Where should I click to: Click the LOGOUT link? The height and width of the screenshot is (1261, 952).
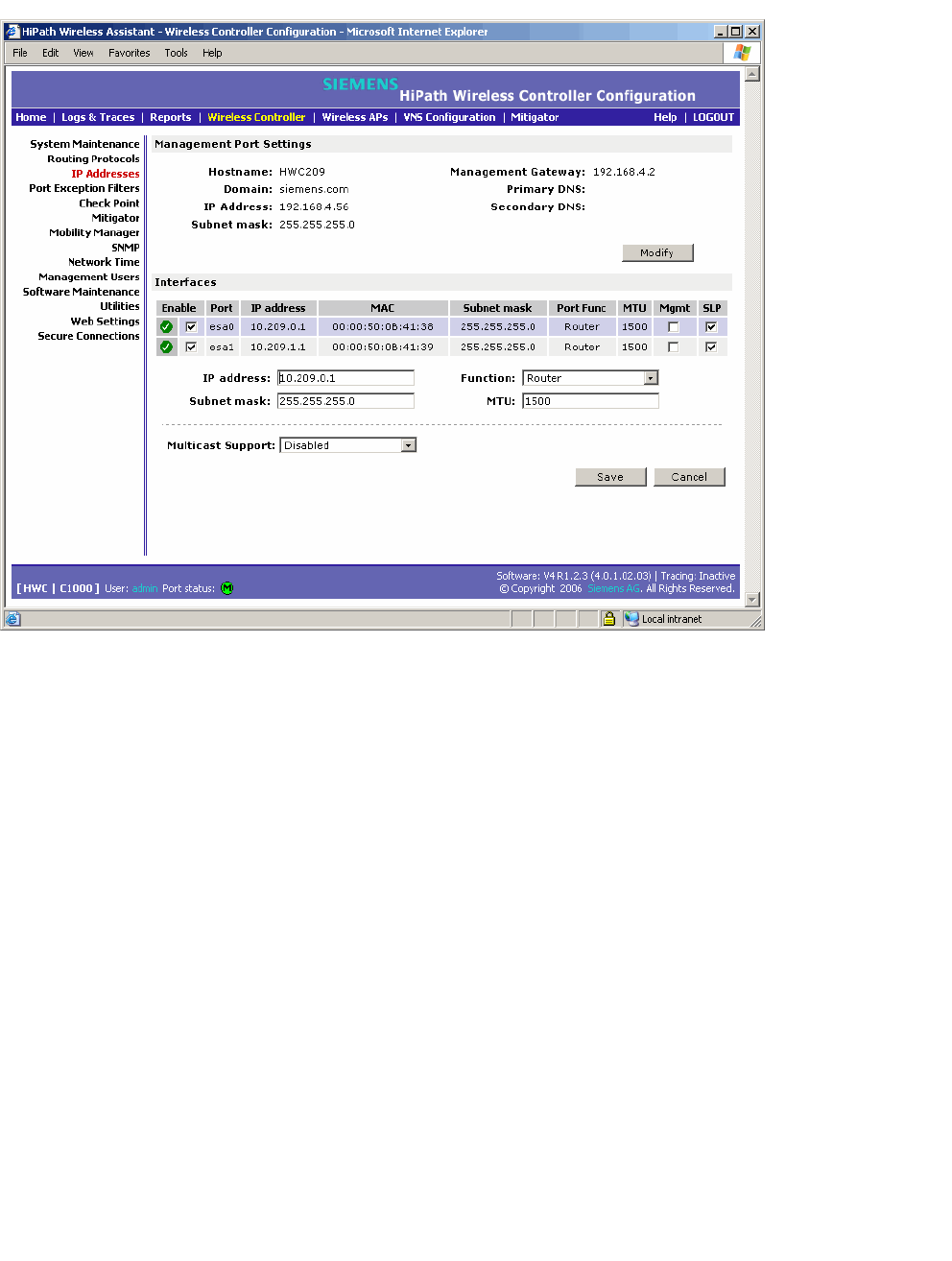pos(714,117)
